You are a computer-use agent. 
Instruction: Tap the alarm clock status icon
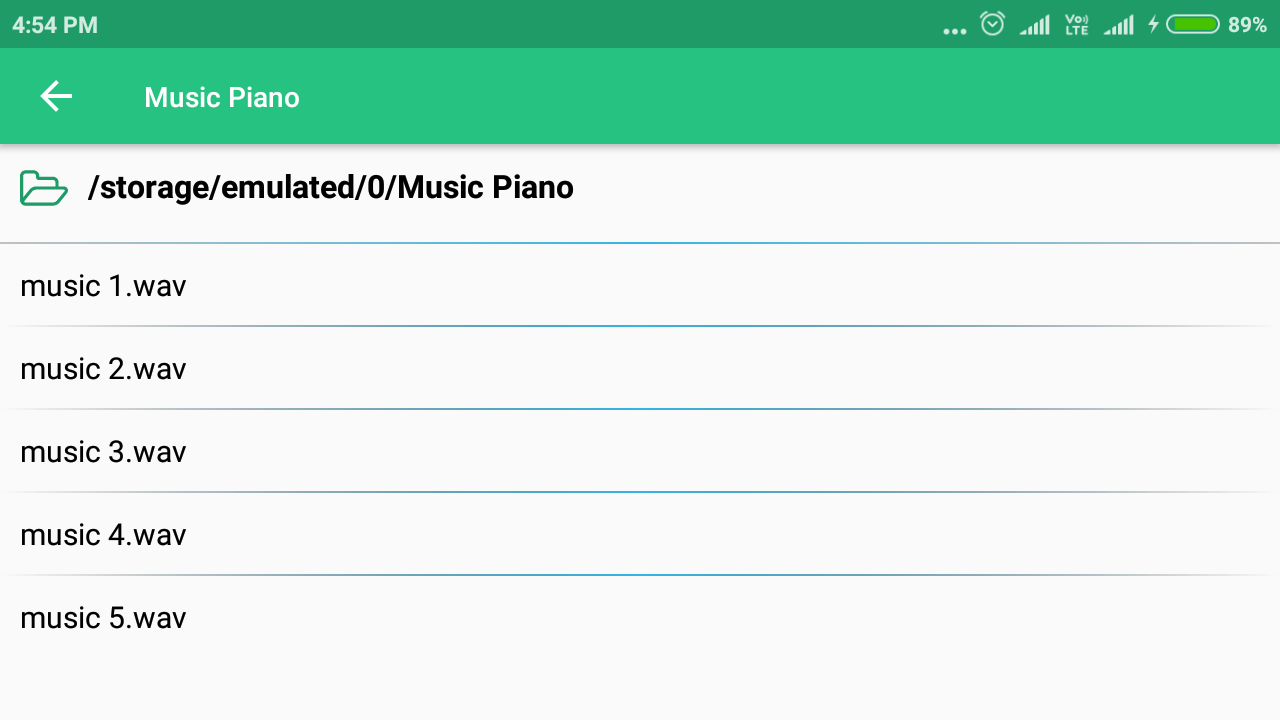(x=992, y=24)
